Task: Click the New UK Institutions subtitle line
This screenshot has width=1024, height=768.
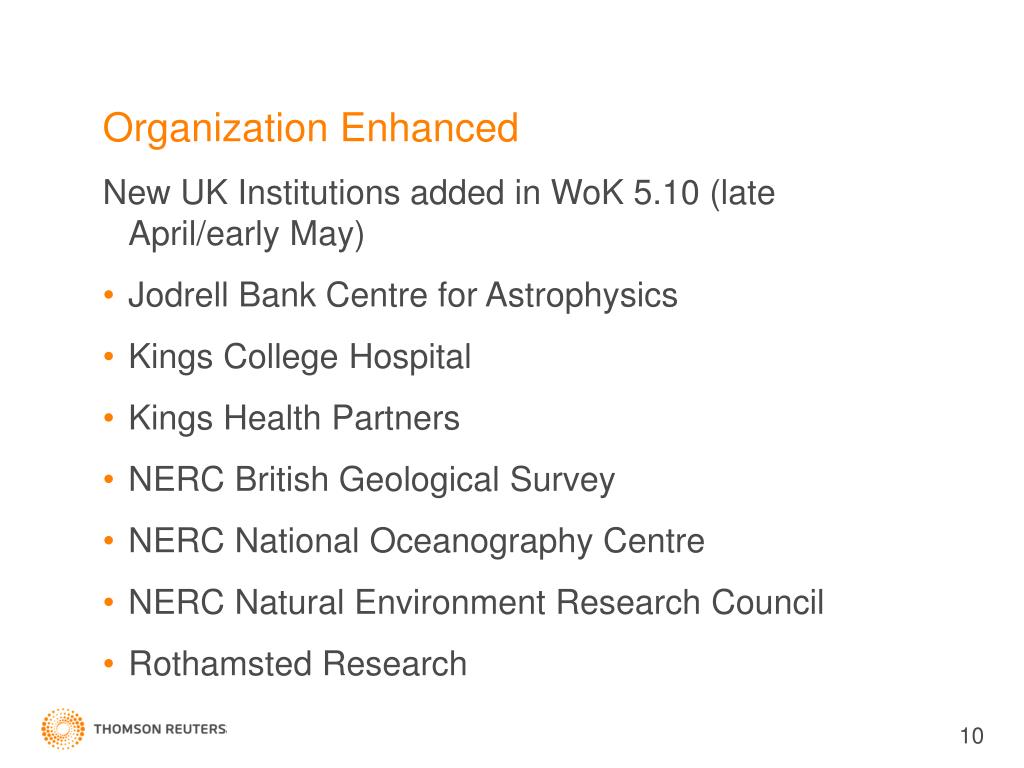Action: [439, 193]
